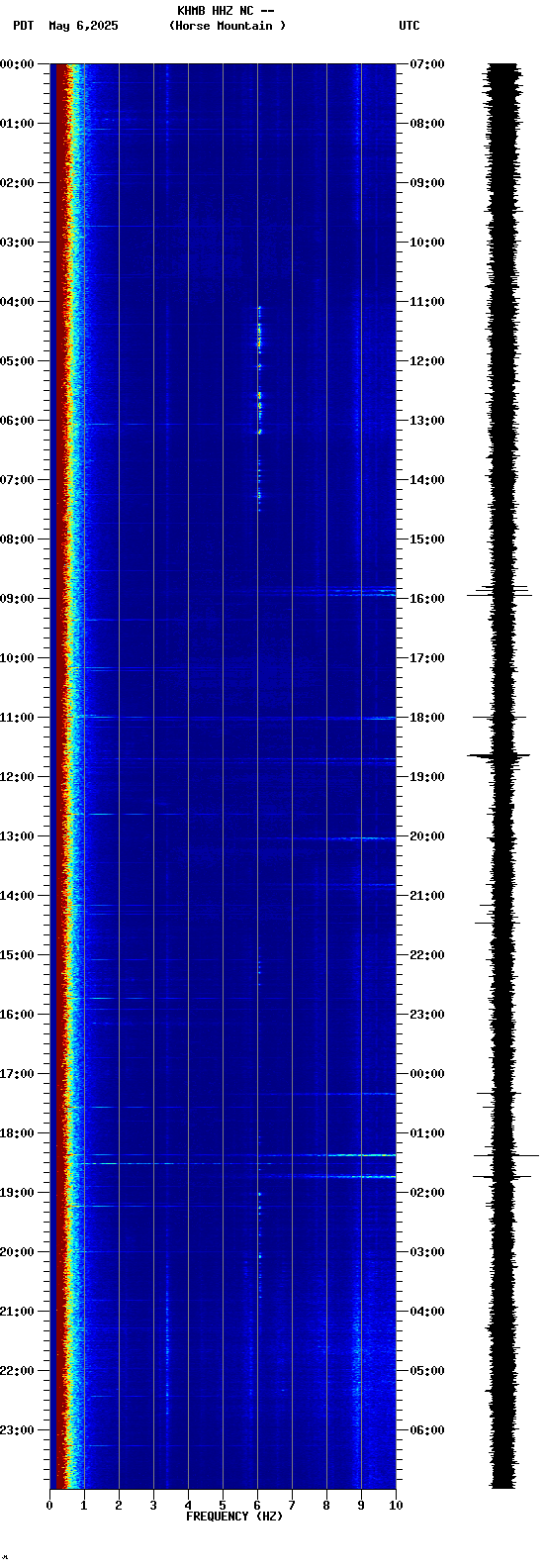The image size is (546, 1568).
Task: Click the FREQUENCY (HZ) axis title
Action: coord(234,1517)
